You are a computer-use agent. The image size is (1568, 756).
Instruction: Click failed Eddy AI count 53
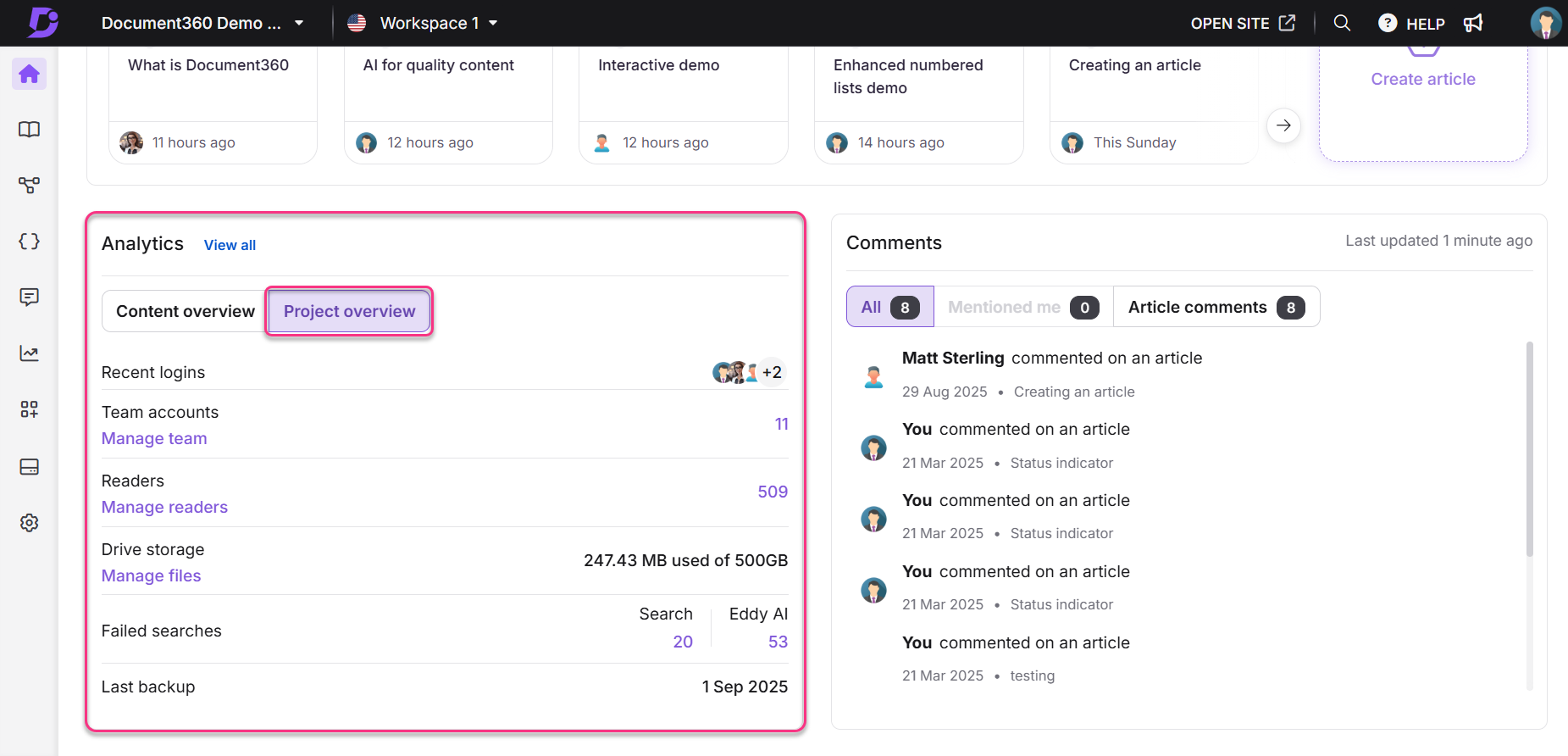coord(778,642)
